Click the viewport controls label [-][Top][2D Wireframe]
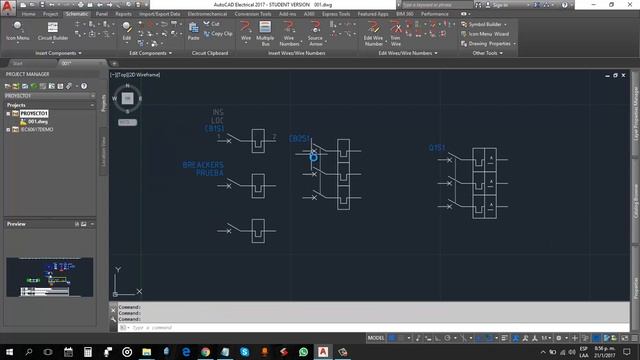The image size is (640, 360). [135, 75]
